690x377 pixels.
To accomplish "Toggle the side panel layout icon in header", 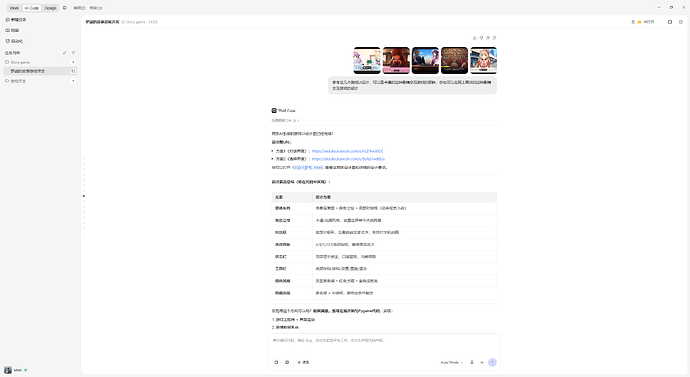I will point(670,22).
